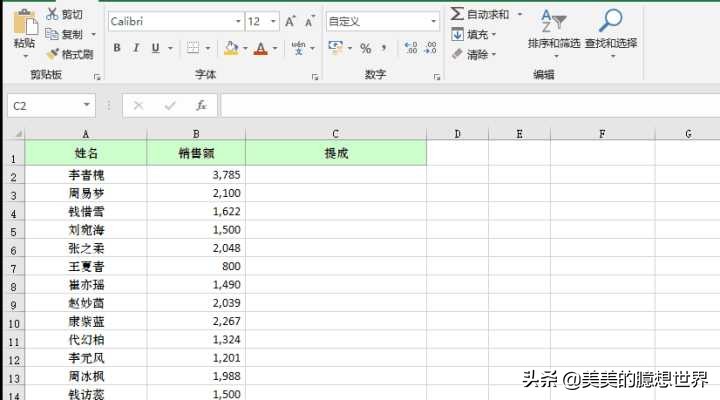Click the 销售额 header cell
The image size is (720, 400).
(x=196, y=153)
